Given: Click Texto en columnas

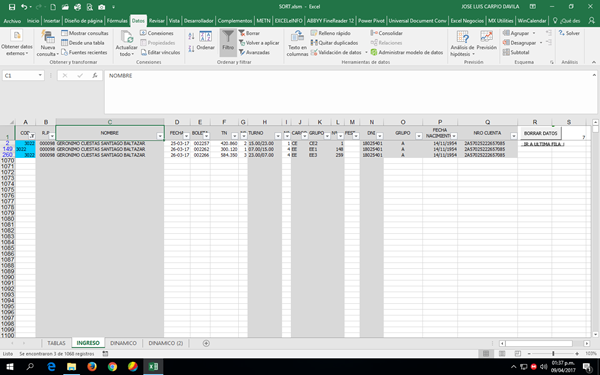Looking at the screenshot, I should [x=297, y=44].
